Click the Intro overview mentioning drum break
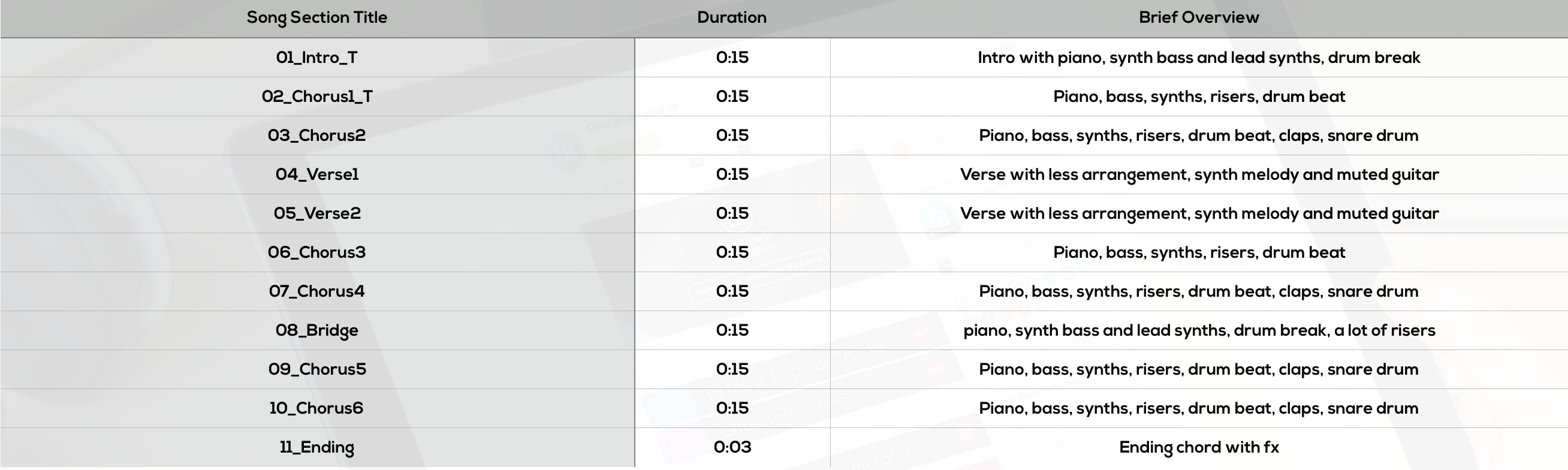 click(x=1199, y=58)
